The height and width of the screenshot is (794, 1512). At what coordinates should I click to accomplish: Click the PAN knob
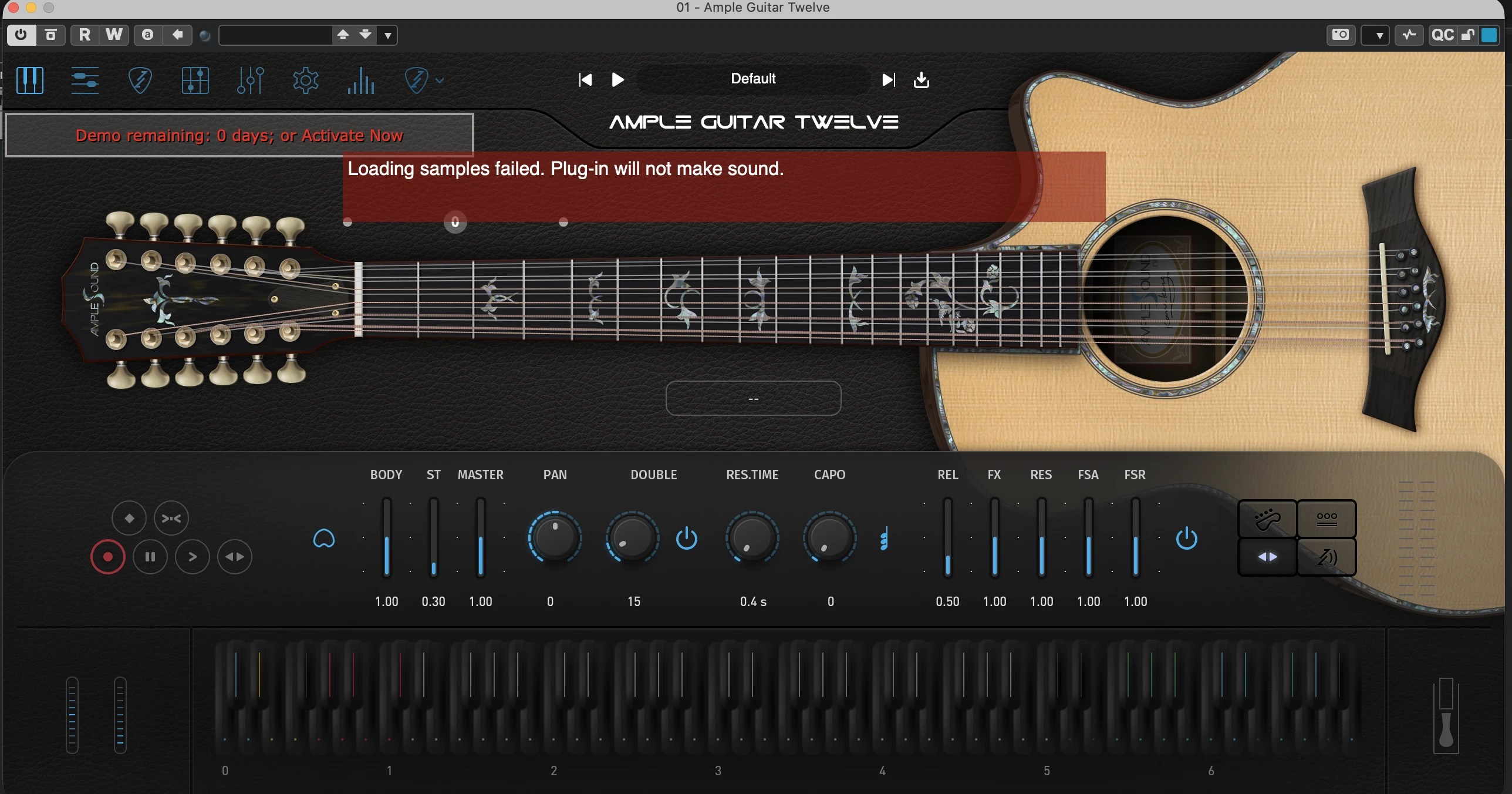(x=555, y=537)
